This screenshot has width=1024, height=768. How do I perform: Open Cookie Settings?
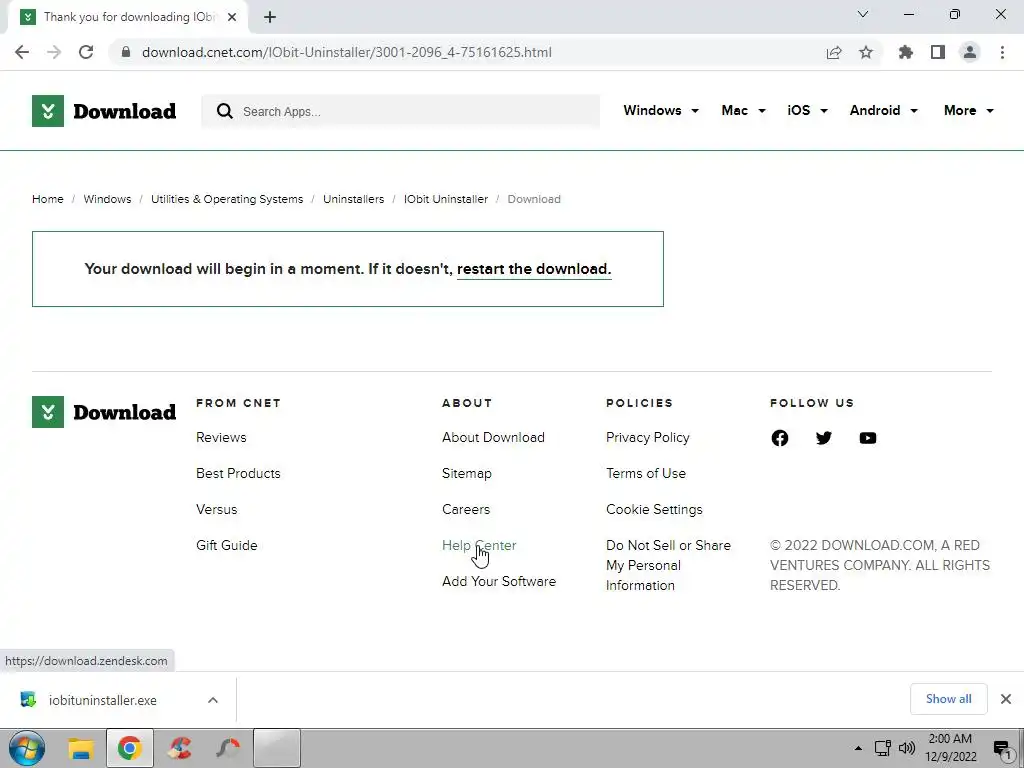tap(654, 509)
